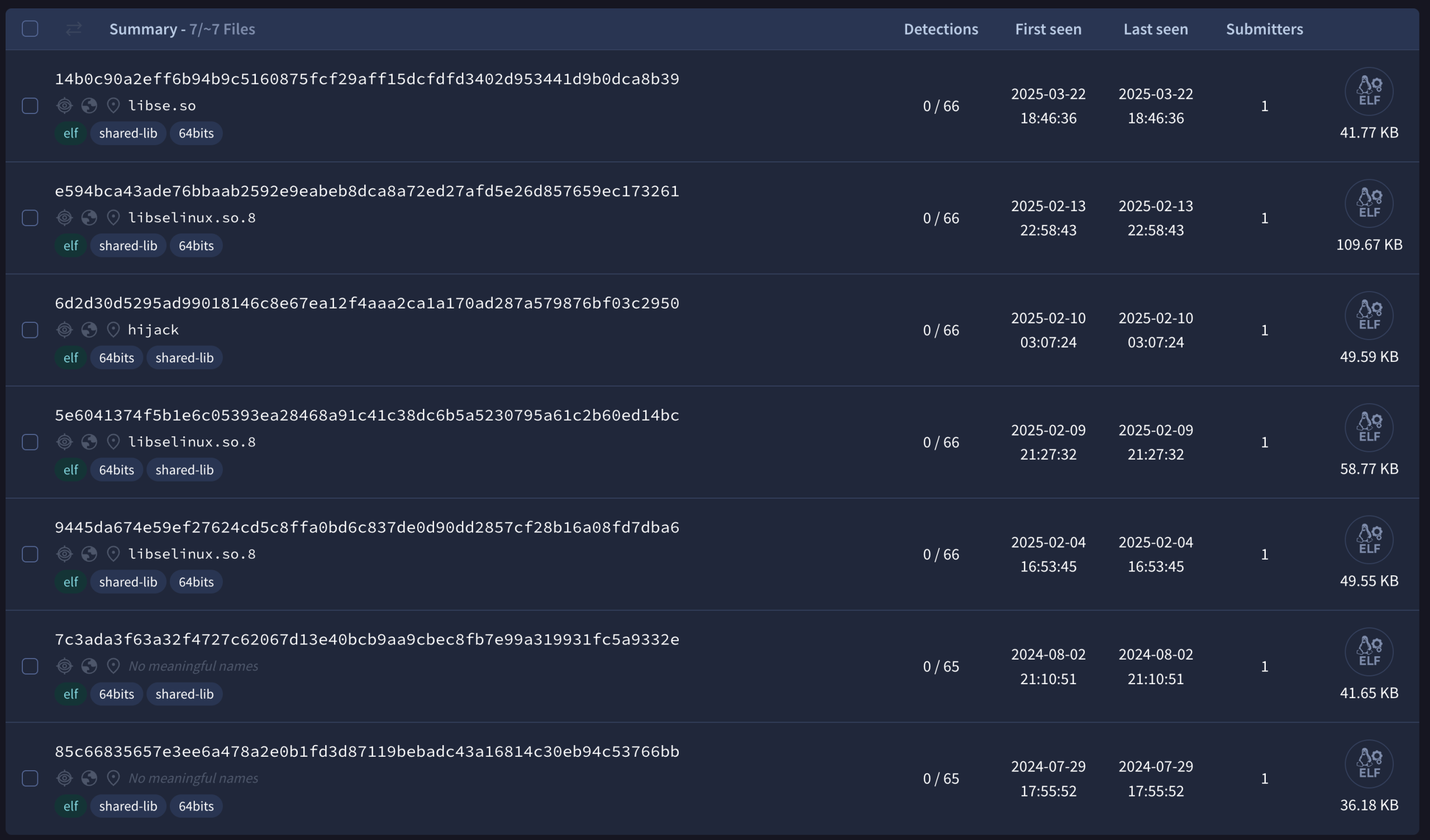Image resolution: width=1430 pixels, height=840 pixels.
Task: Click the map pin icon on the last file row
Action: 113,778
